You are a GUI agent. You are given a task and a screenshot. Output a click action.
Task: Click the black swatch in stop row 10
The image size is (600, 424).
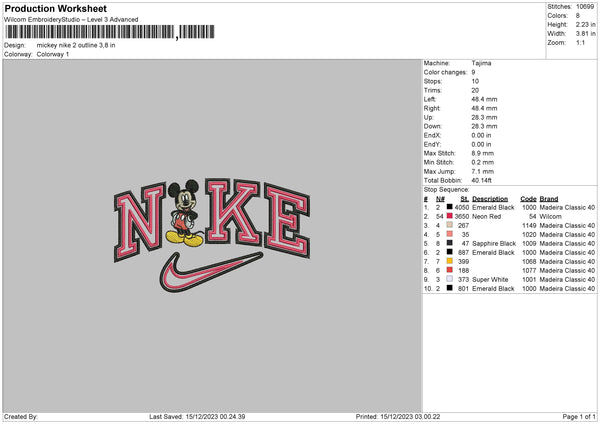(x=450, y=288)
